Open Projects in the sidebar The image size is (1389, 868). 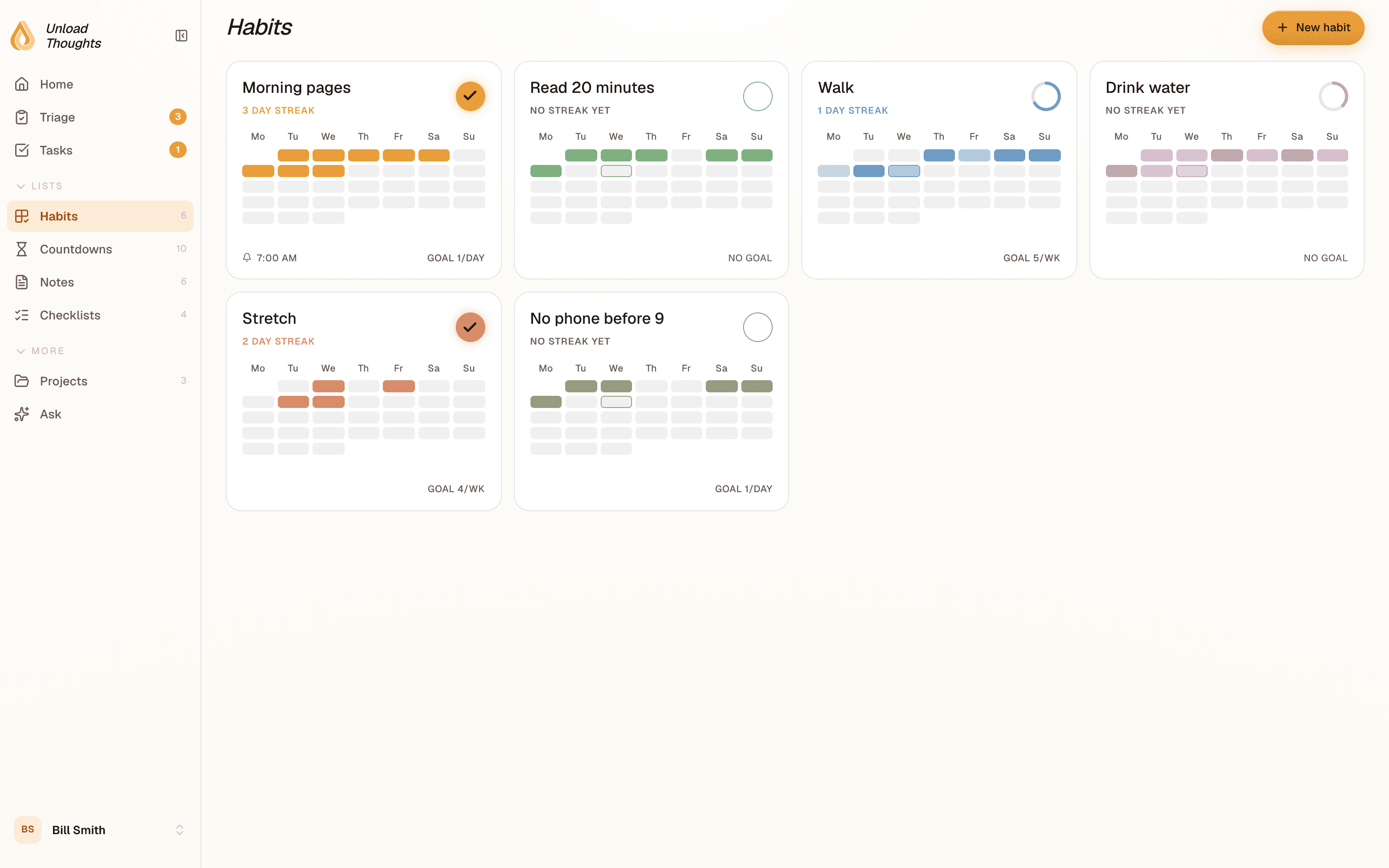click(x=100, y=381)
